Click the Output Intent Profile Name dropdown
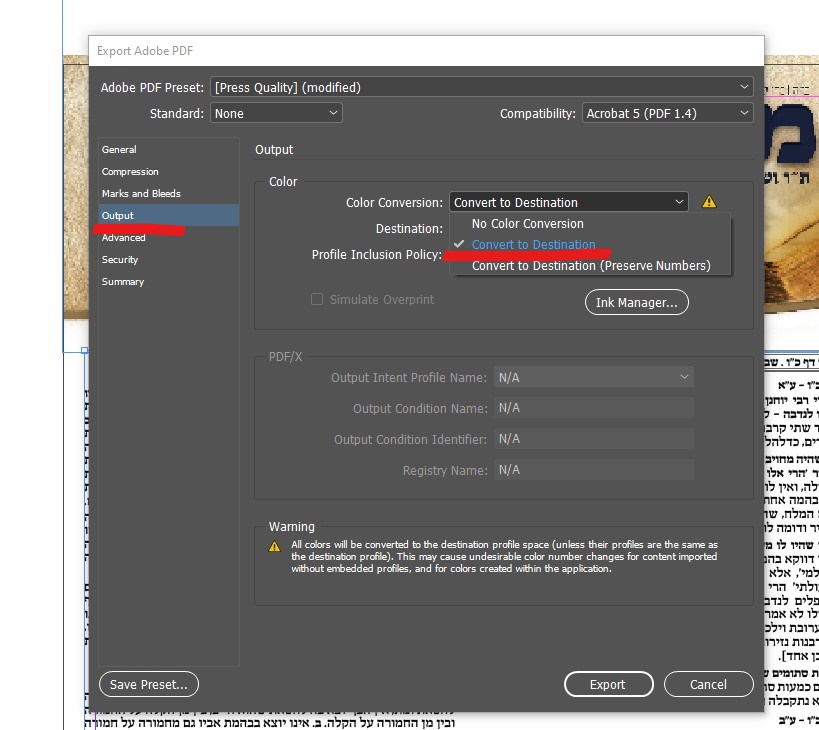 [x=593, y=378]
